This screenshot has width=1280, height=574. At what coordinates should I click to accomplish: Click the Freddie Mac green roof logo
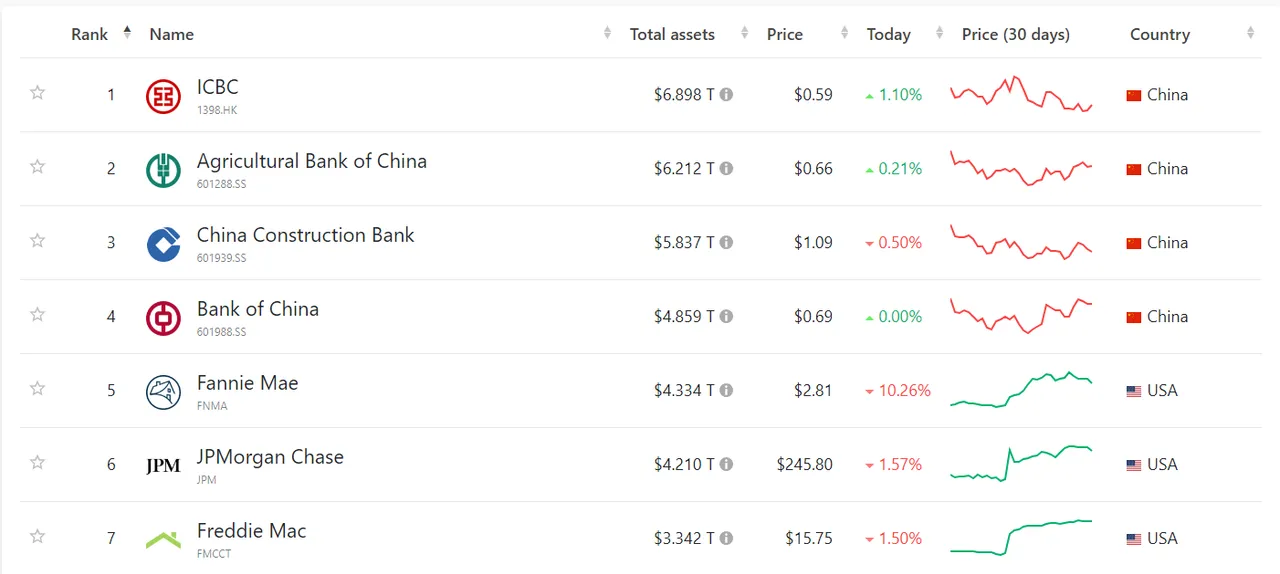point(163,540)
